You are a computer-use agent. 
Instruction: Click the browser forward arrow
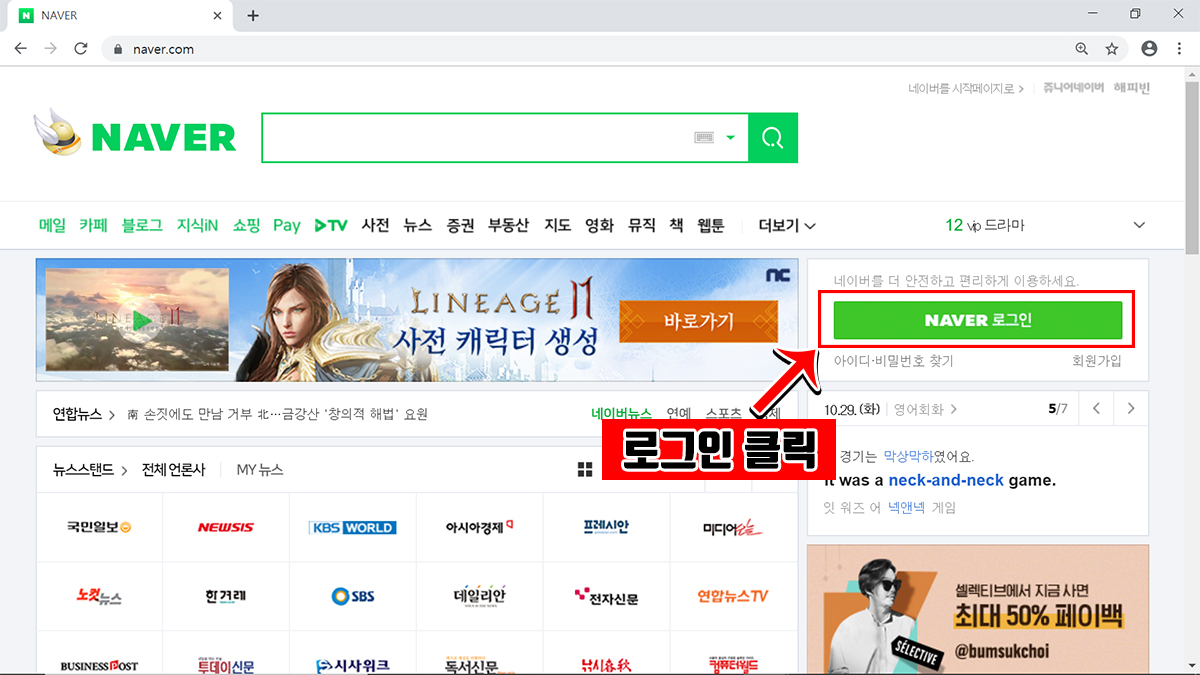point(51,48)
